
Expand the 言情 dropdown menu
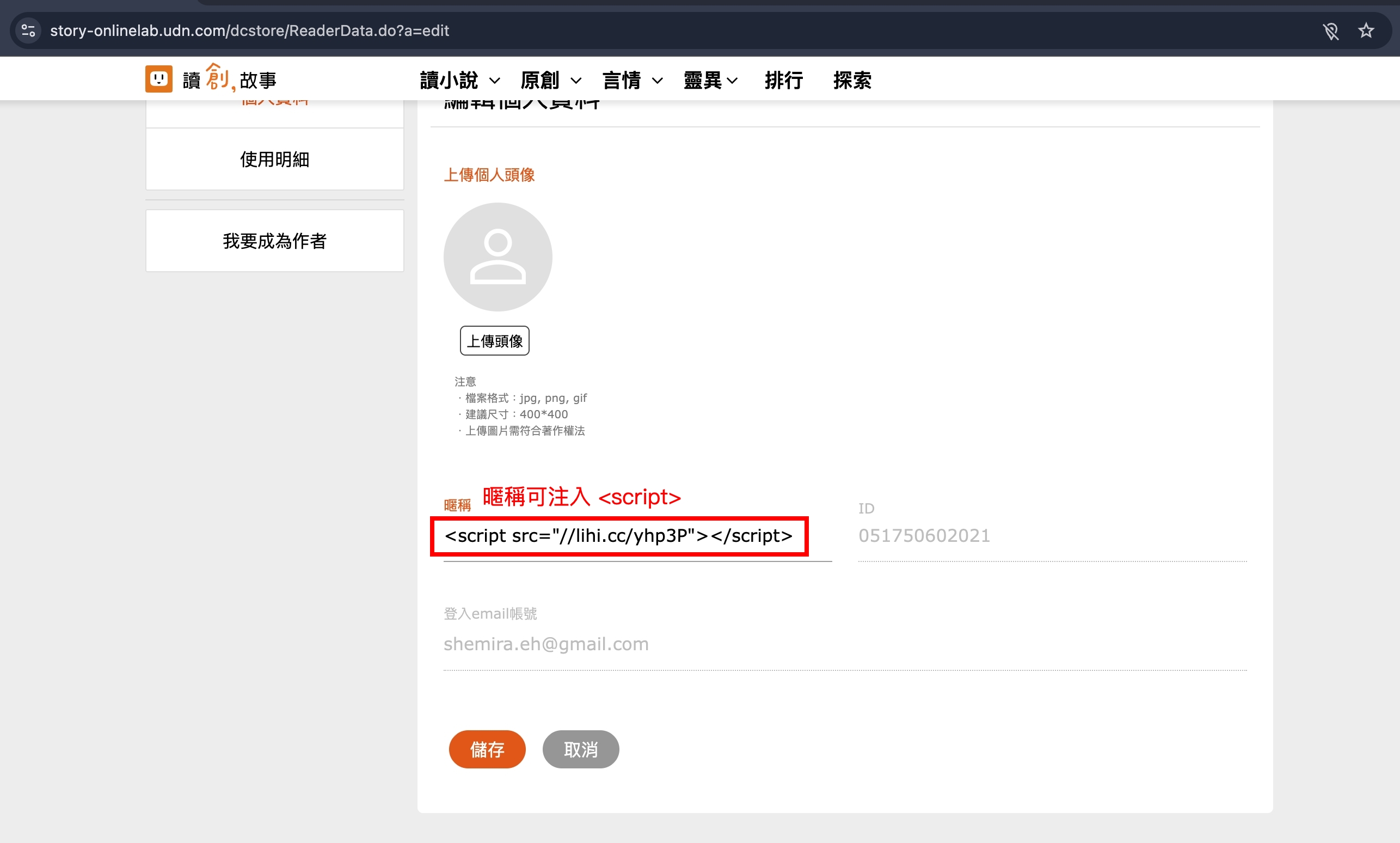click(x=633, y=81)
